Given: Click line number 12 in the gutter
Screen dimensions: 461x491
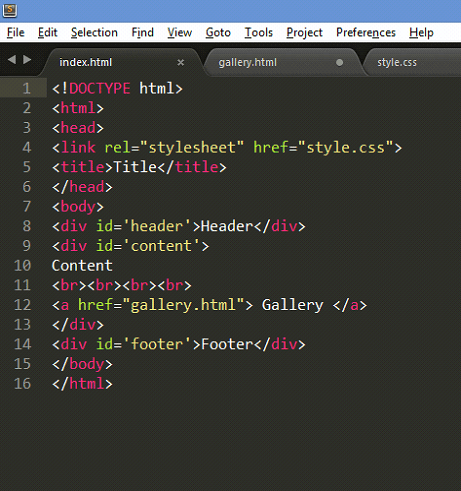Looking at the screenshot, I should coord(22,305).
